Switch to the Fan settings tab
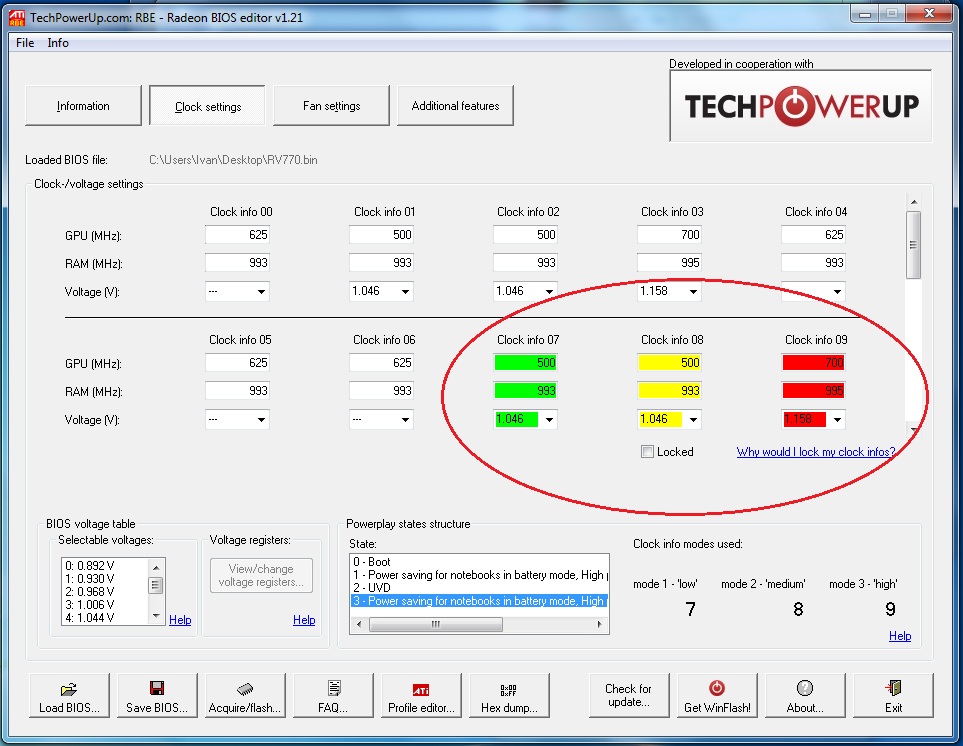This screenshot has width=963, height=746. pos(331,106)
